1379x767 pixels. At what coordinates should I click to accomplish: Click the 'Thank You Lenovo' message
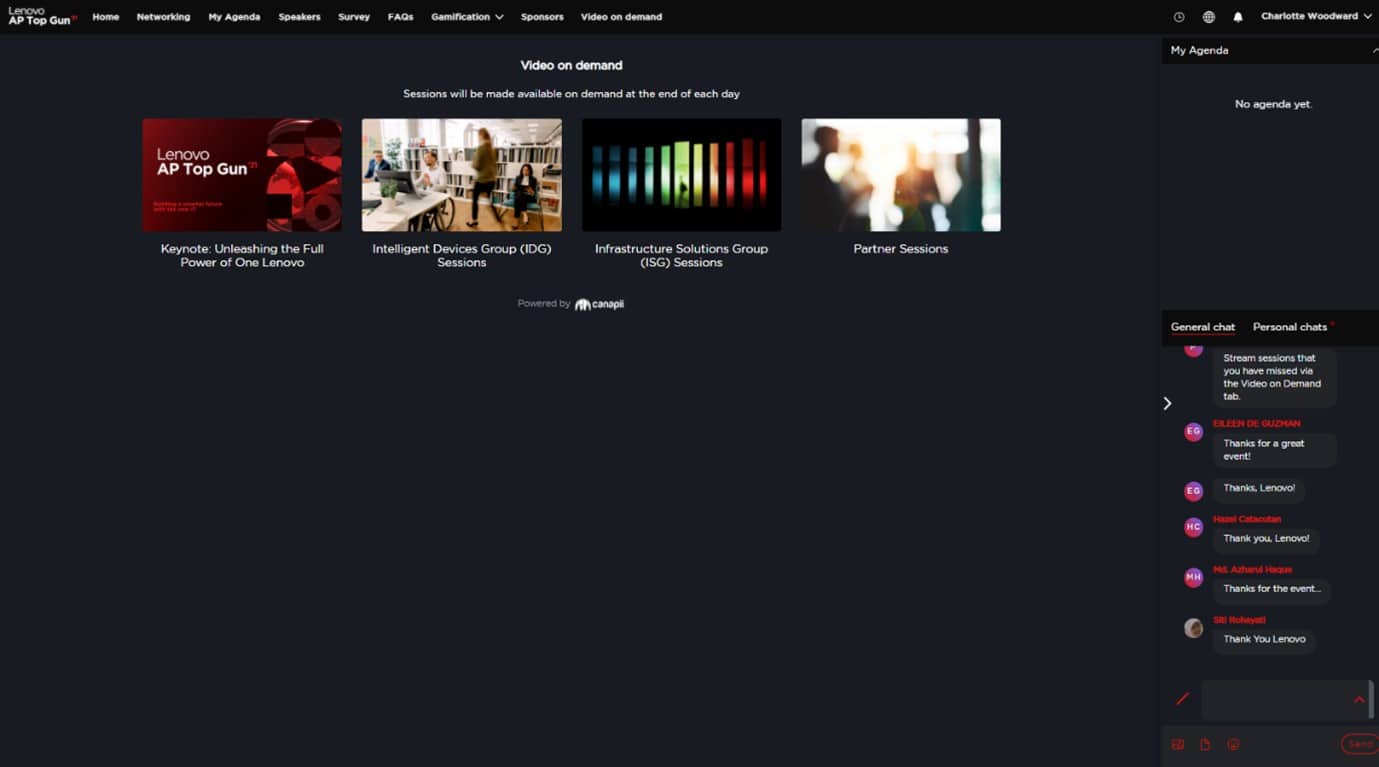pos(1264,639)
